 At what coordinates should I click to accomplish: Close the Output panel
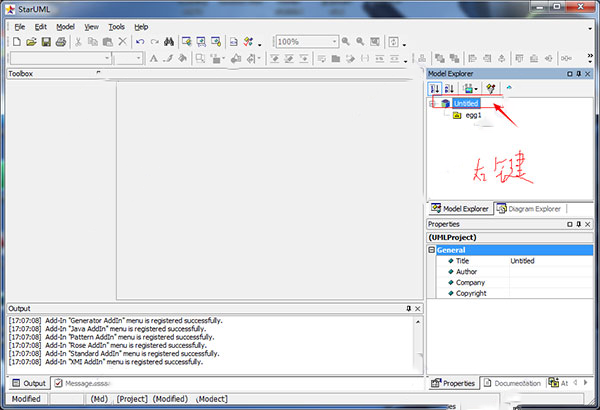[x=417, y=308]
